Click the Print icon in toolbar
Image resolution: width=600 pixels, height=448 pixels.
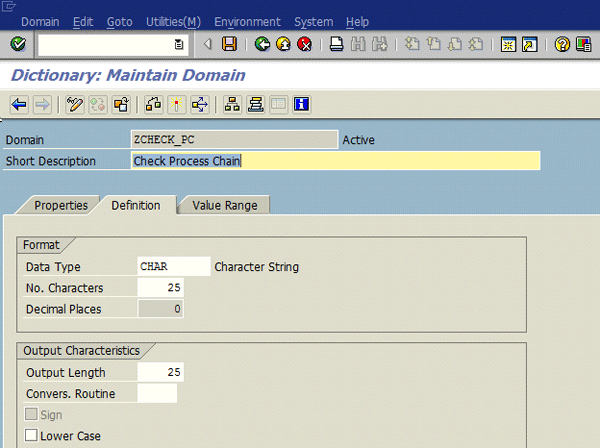tap(337, 44)
